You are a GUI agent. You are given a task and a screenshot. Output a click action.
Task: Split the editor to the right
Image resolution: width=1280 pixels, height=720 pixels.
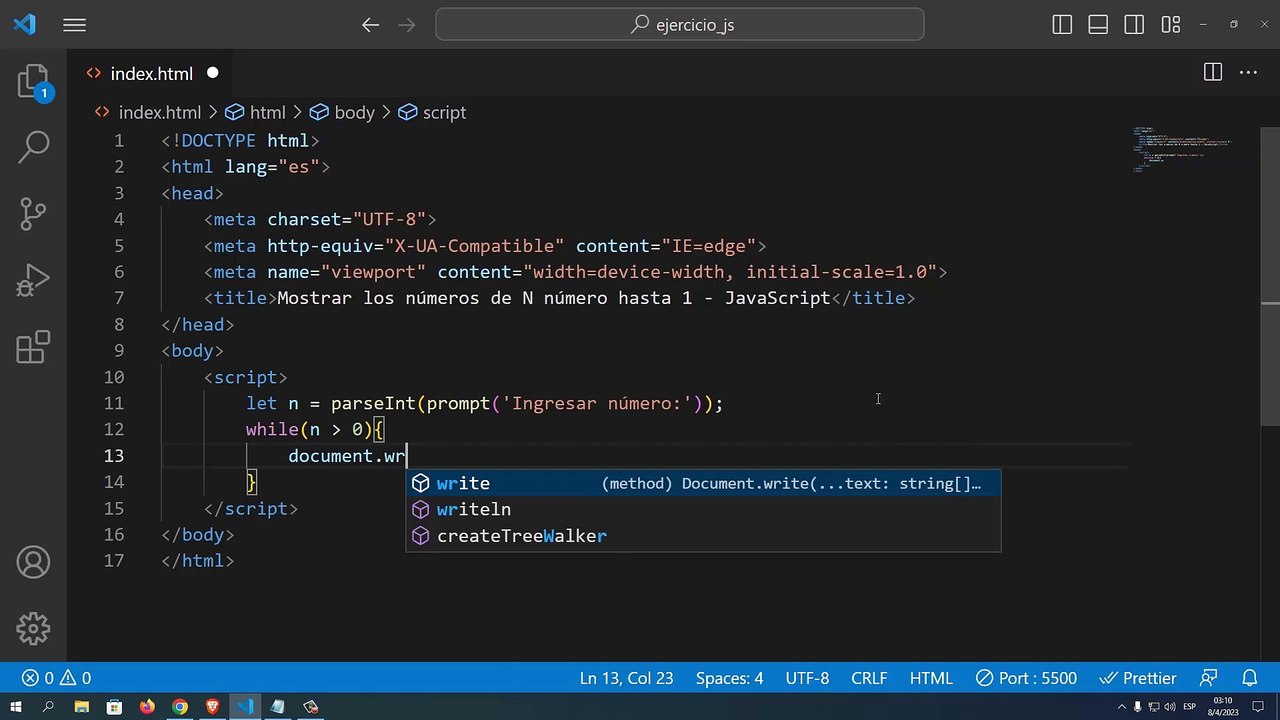(1212, 72)
